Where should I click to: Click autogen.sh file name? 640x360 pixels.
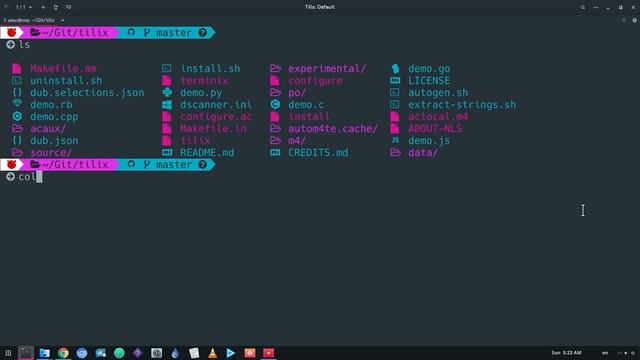[x=438, y=93]
